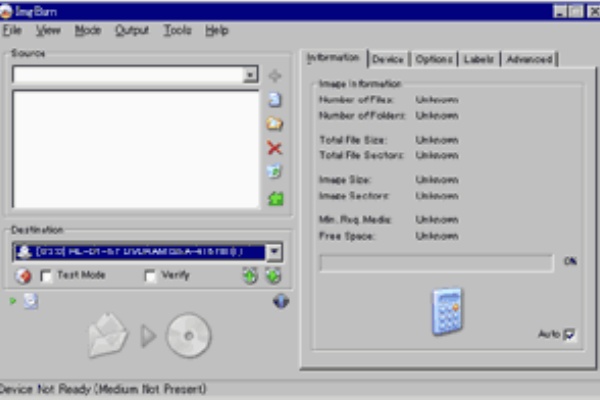Click the browse for folder icon

274,124
